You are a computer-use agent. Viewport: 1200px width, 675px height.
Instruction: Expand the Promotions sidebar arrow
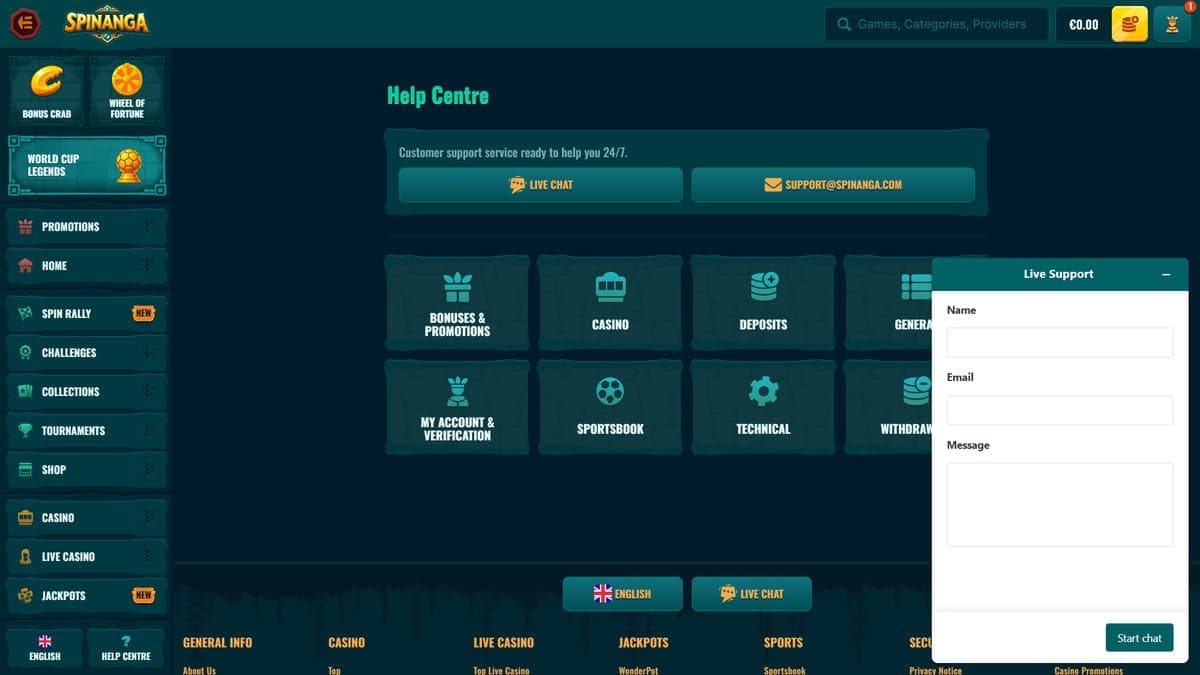(x=149, y=227)
